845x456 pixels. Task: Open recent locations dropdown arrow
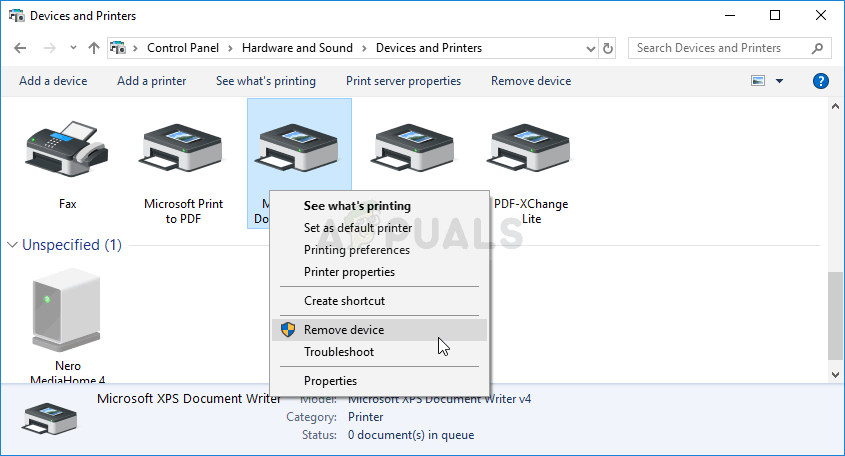(x=73, y=48)
